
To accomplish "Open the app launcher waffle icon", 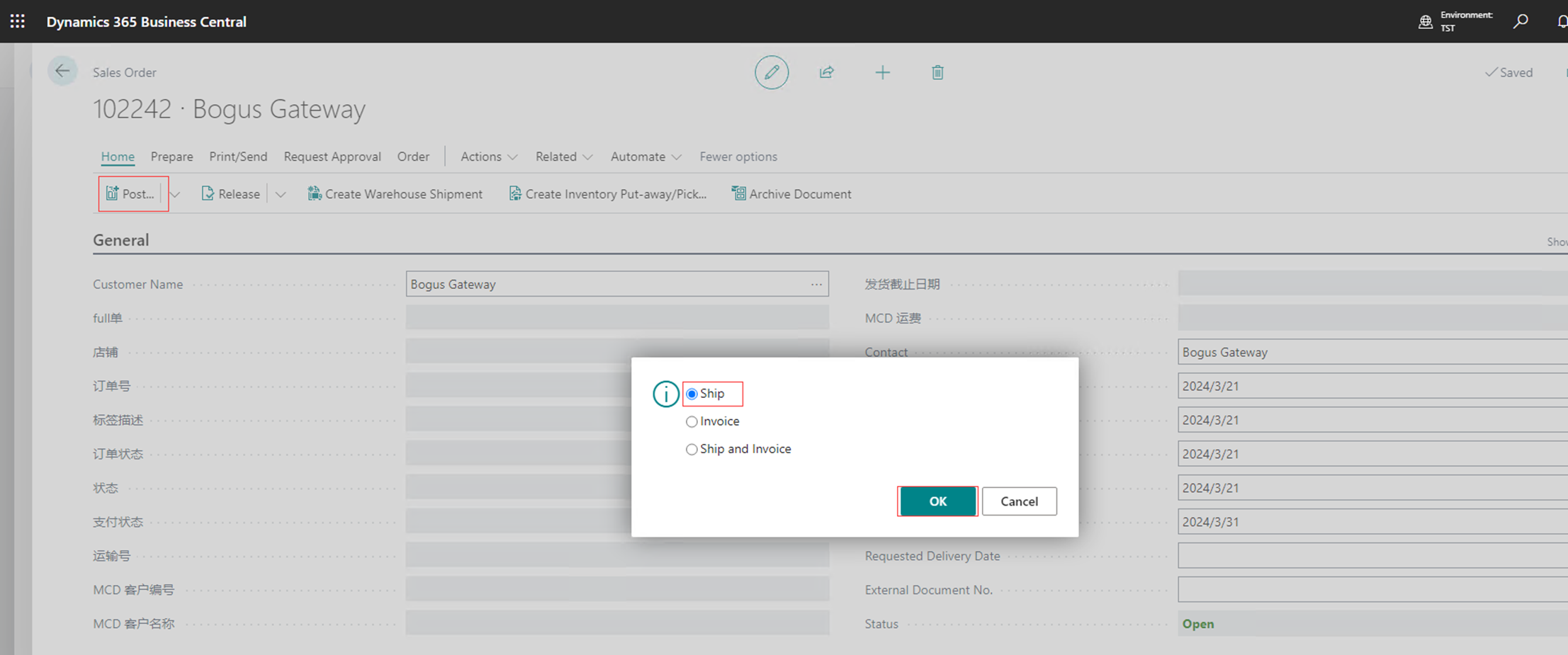I will pos(18,21).
